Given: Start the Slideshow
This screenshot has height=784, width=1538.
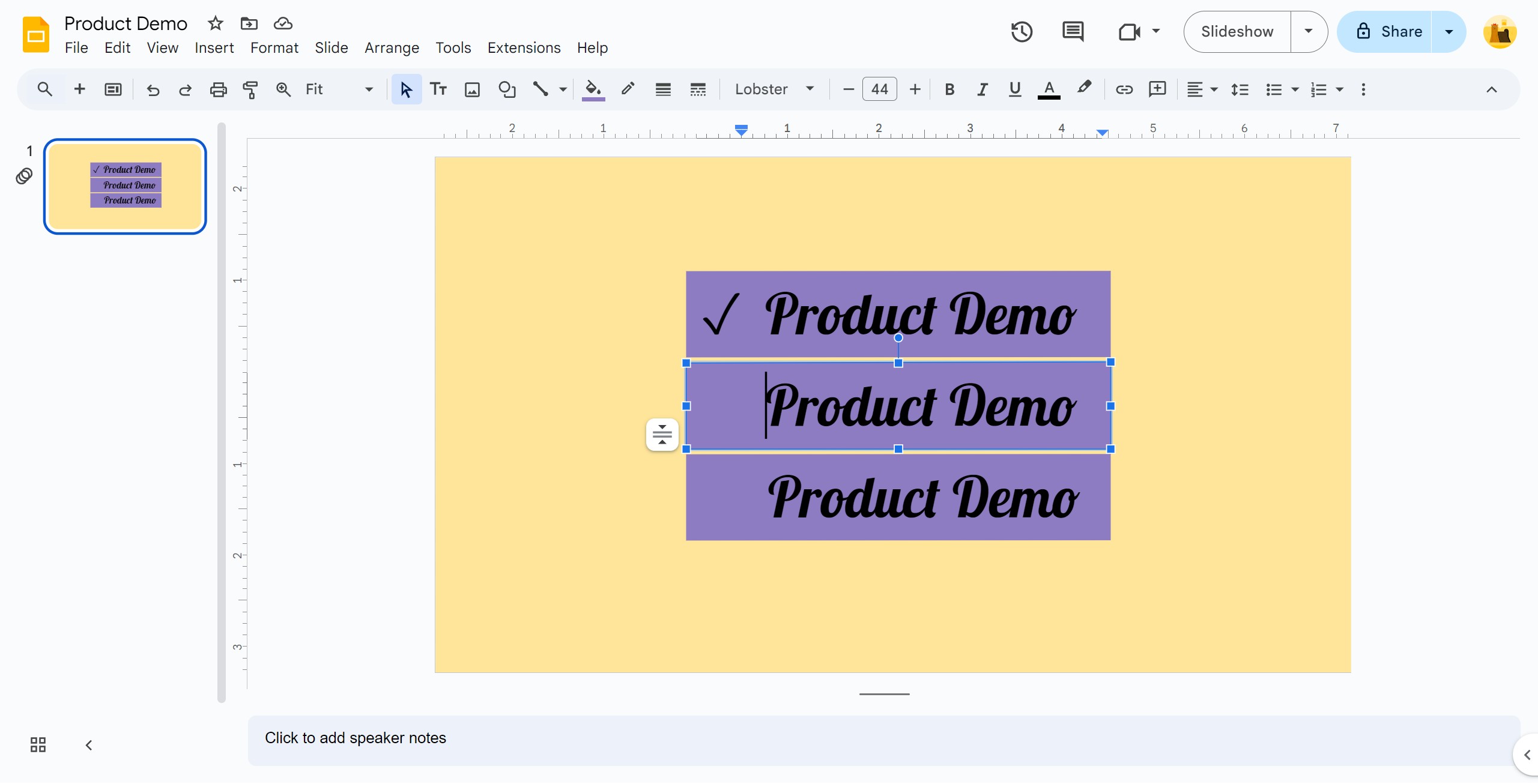Looking at the screenshot, I should click(x=1237, y=31).
